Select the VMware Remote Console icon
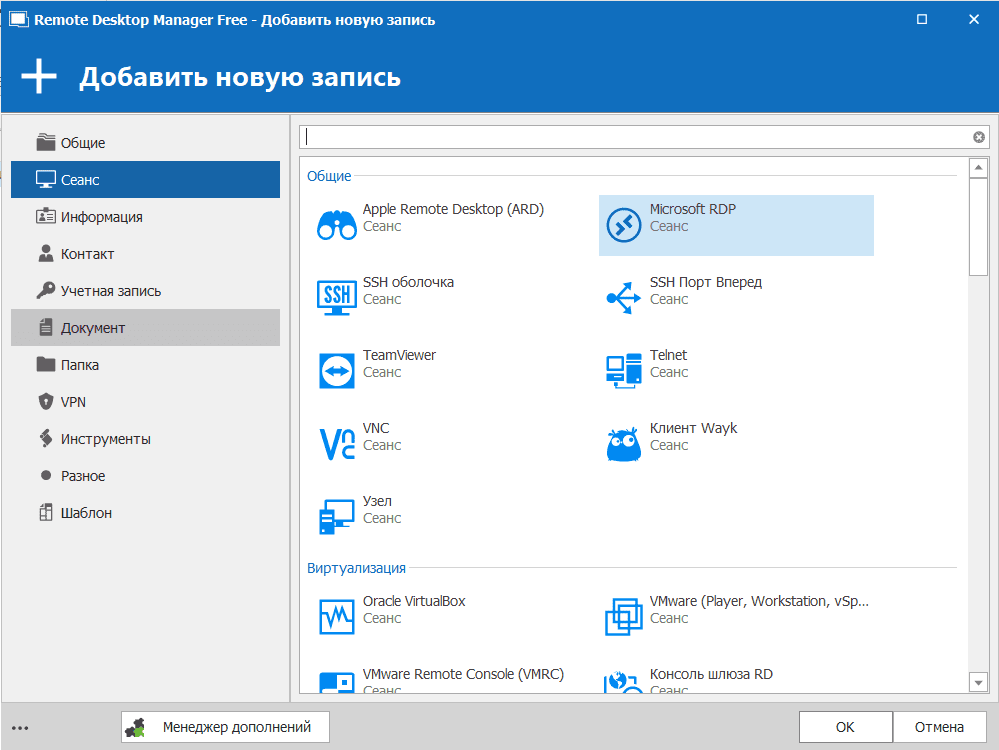 336,683
